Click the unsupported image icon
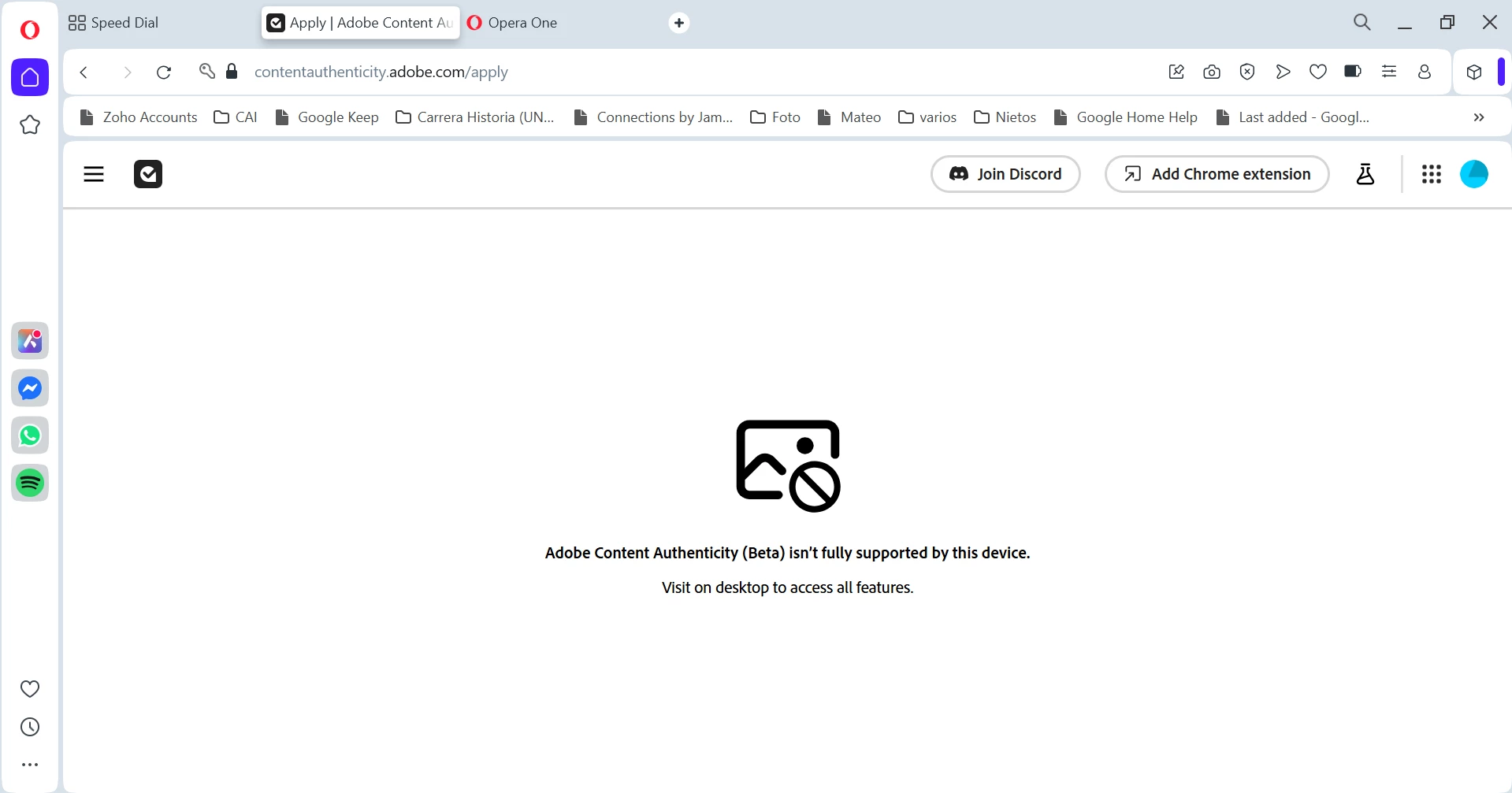 [x=788, y=465]
